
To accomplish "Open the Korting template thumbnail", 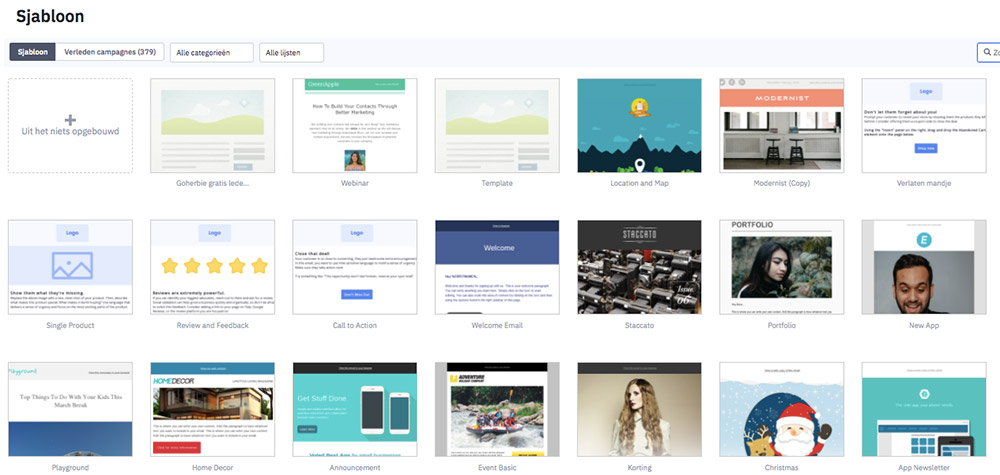I will pos(640,409).
